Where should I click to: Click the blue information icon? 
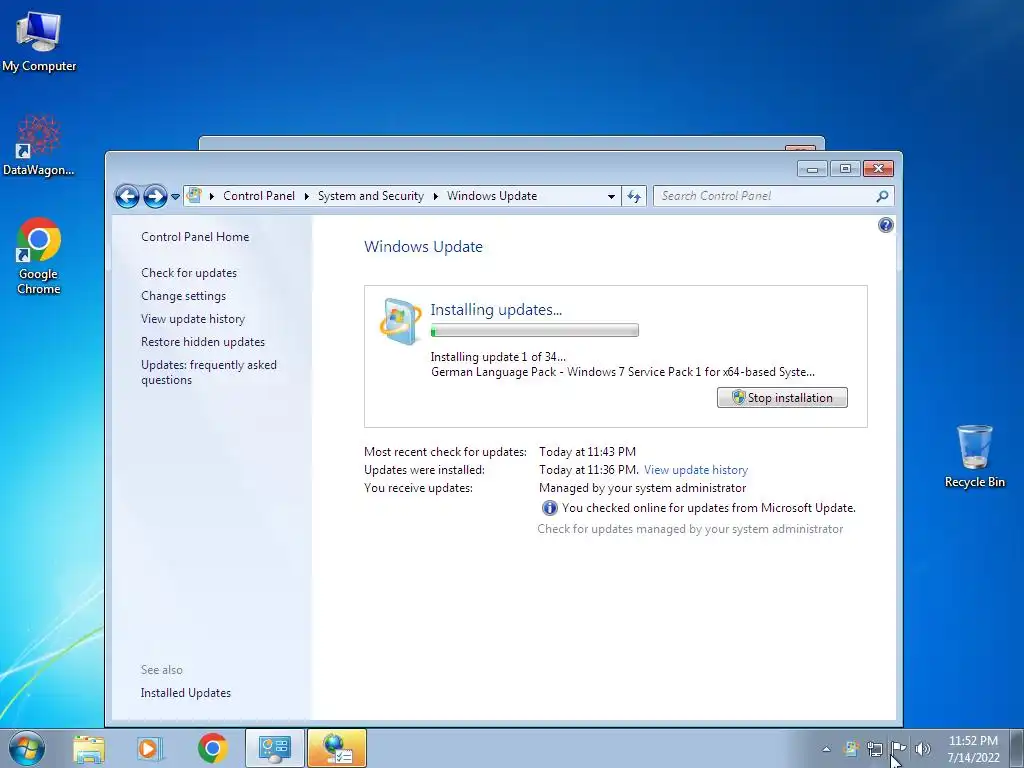click(x=549, y=508)
